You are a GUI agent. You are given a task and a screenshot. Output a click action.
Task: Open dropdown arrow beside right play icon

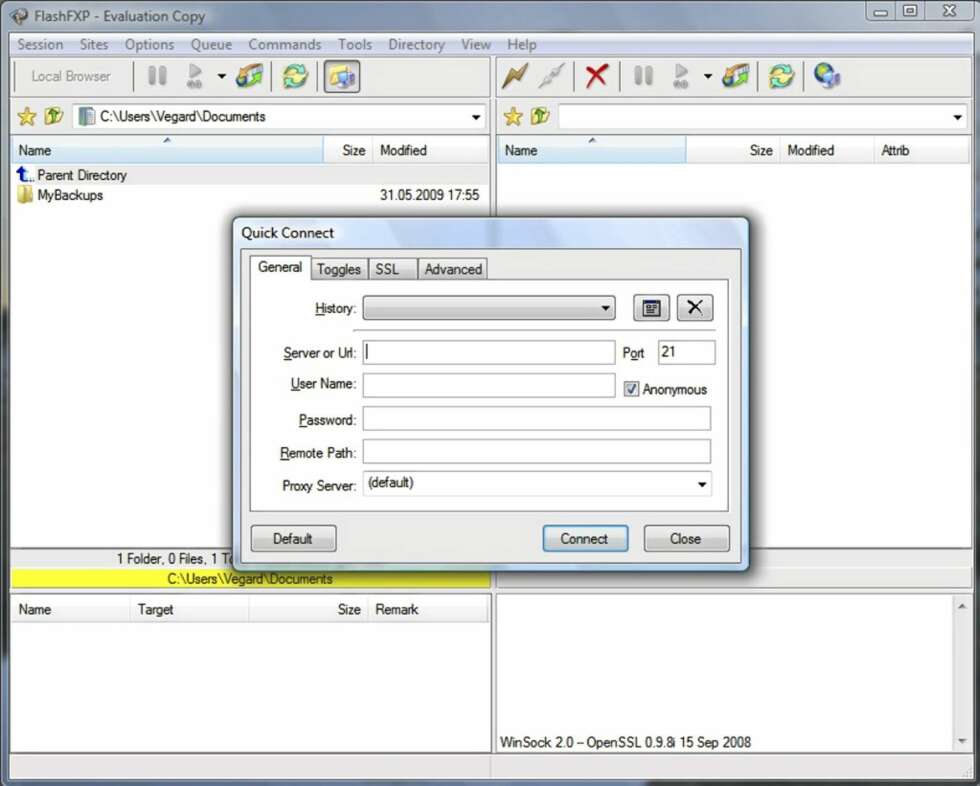[x=708, y=76]
